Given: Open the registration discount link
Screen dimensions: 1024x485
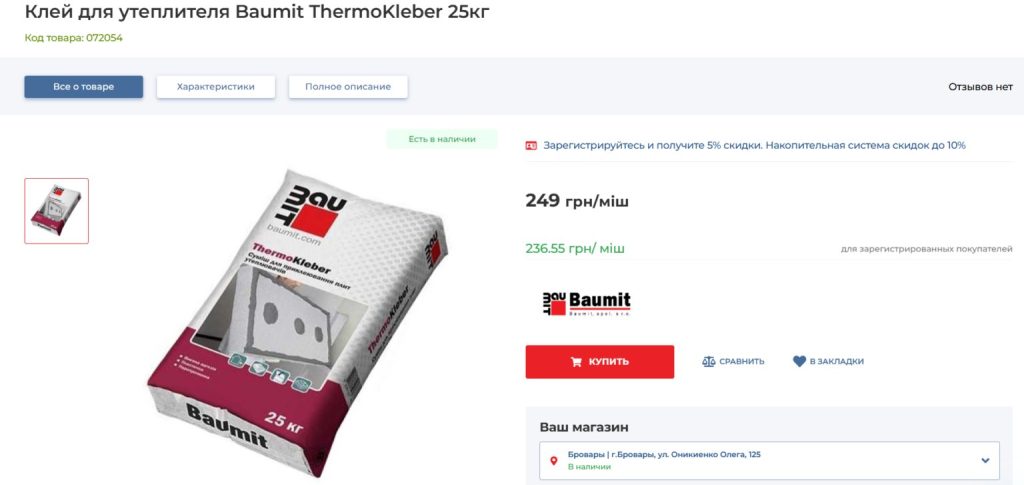Looking at the screenshot, I should pos(754,146).
